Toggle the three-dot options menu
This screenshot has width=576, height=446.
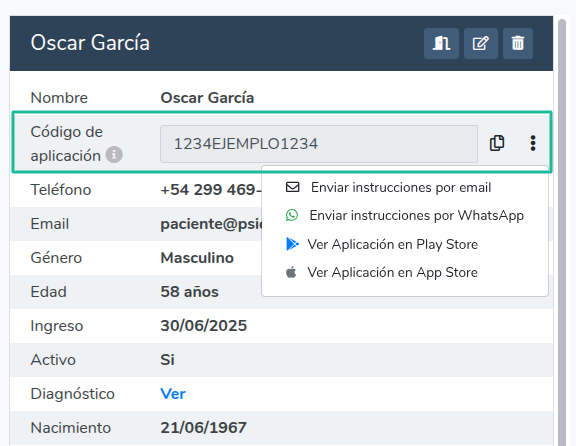[x=533, y=143]
